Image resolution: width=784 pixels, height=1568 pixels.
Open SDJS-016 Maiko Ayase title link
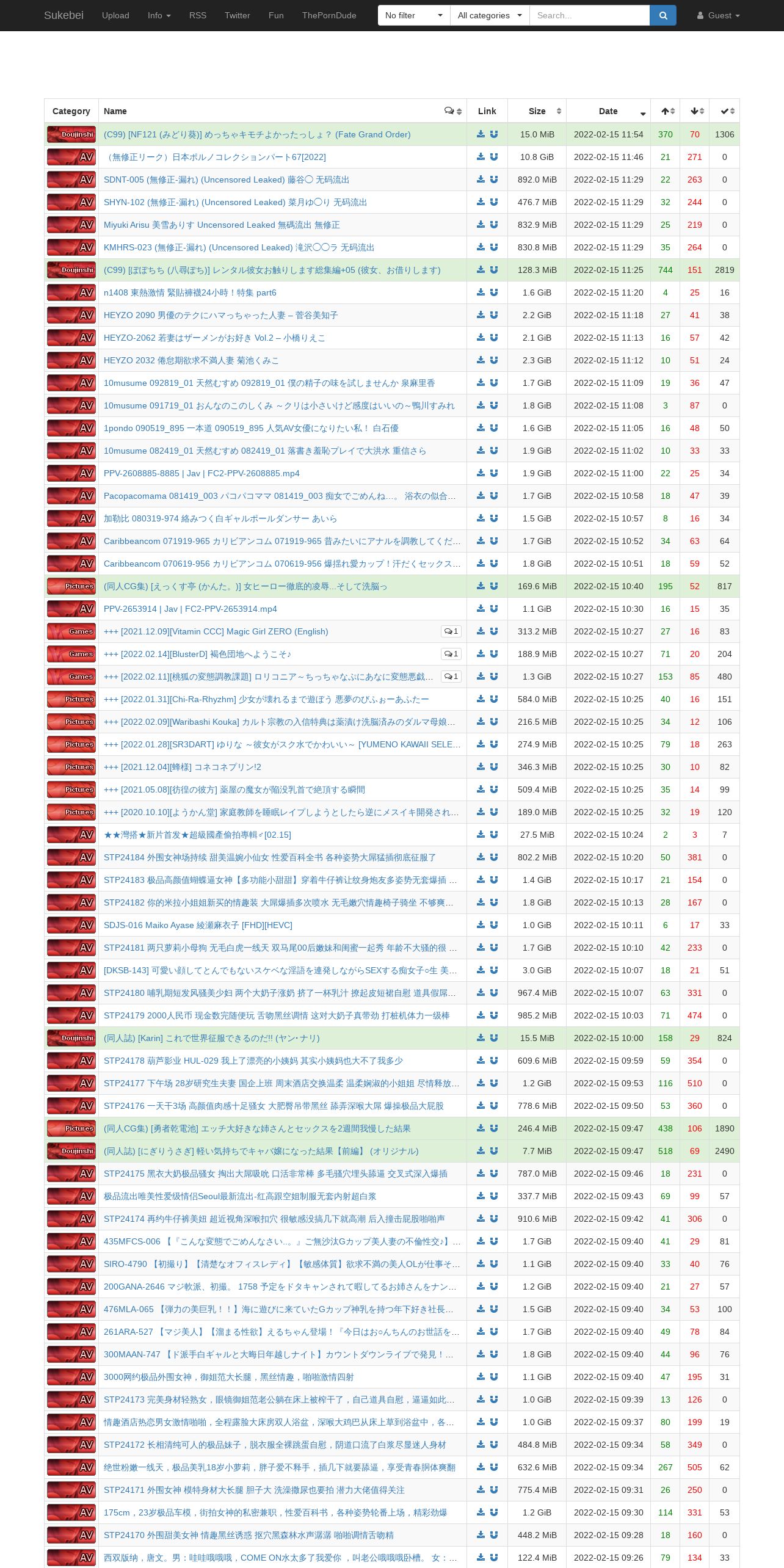[198, 925]
